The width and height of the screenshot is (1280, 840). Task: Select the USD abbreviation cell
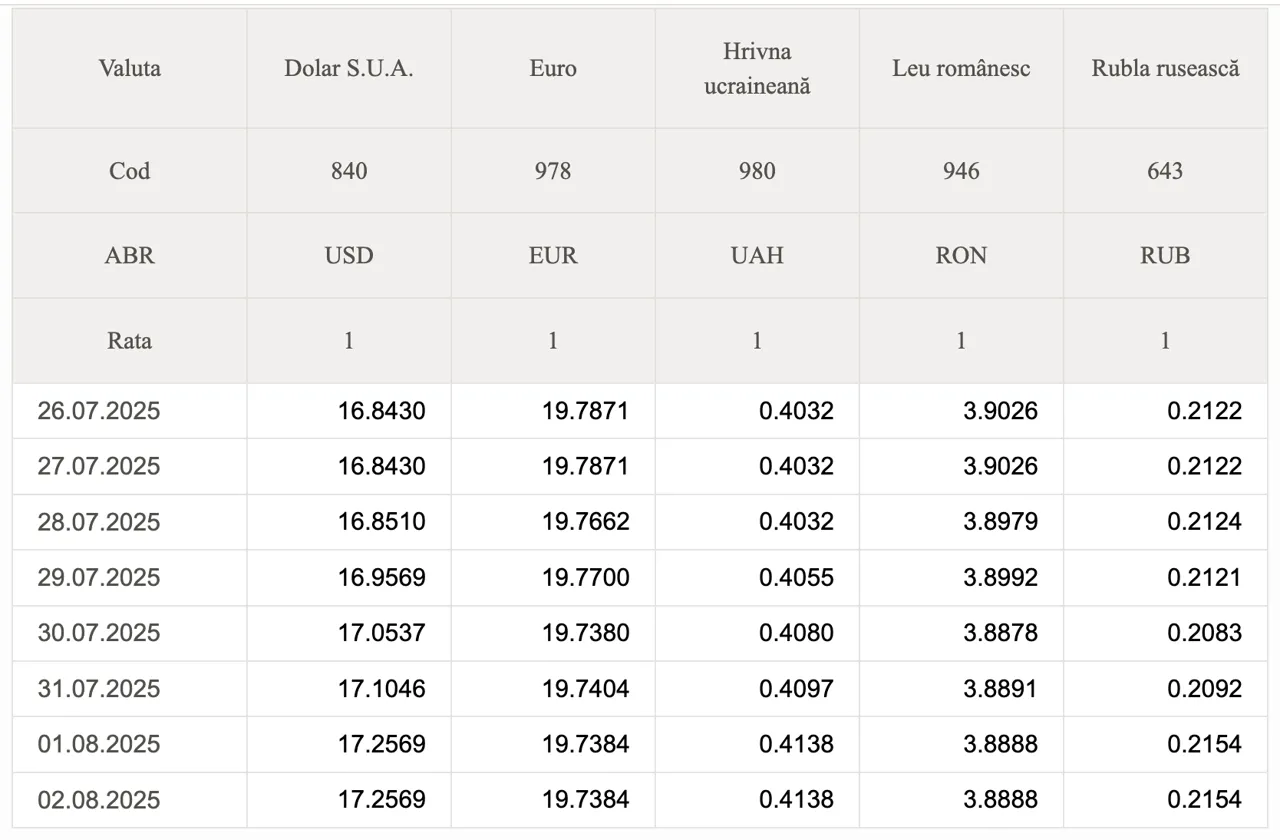tap(349, 255)
